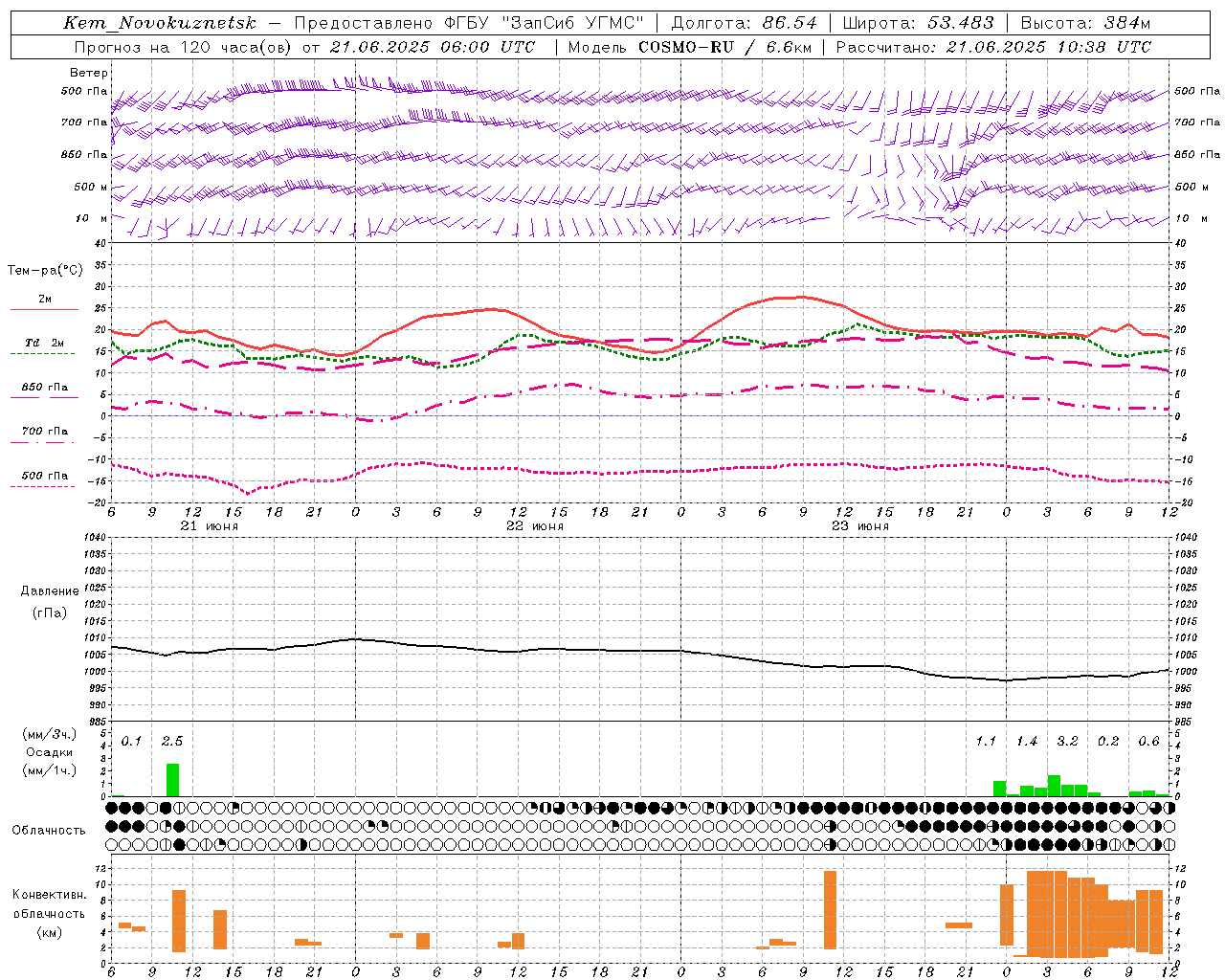Image resolution: width=1225 pixels, height=980 pixels.
Task: Click the tall green precipitation bar under 2.5
Action: coord(172,779)
